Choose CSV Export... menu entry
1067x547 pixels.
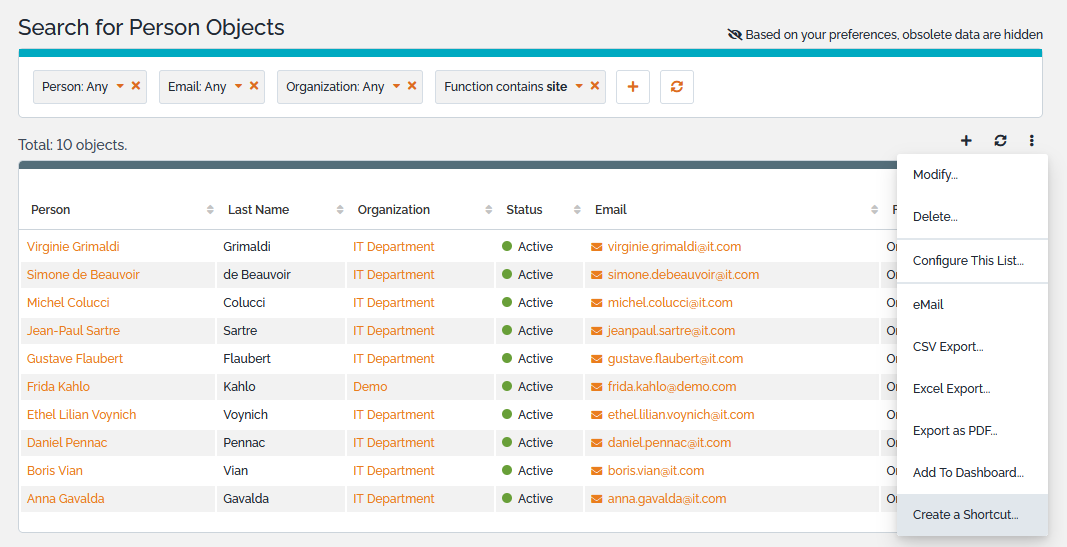948,347
